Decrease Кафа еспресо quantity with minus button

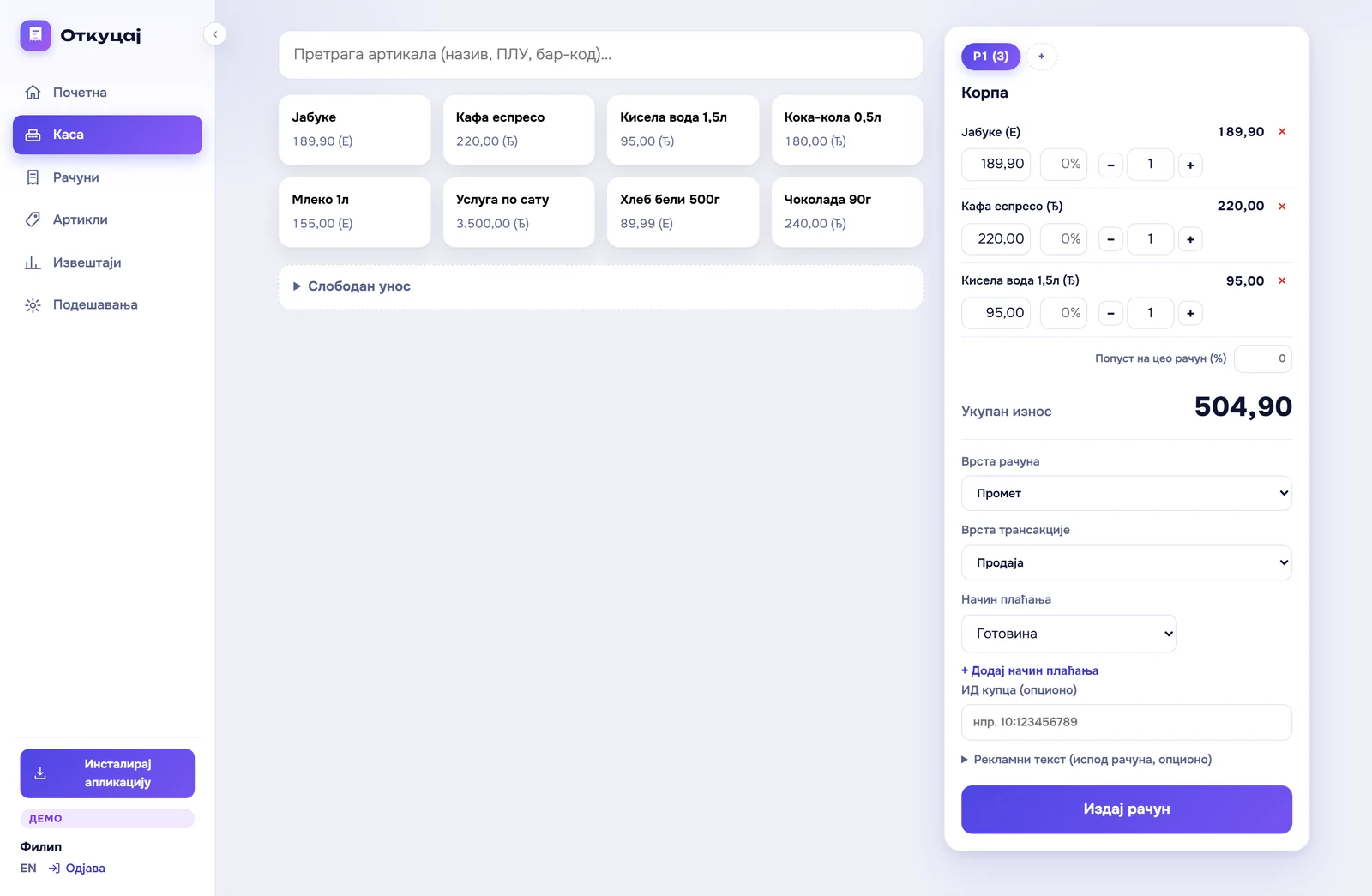coord(1110,239)
